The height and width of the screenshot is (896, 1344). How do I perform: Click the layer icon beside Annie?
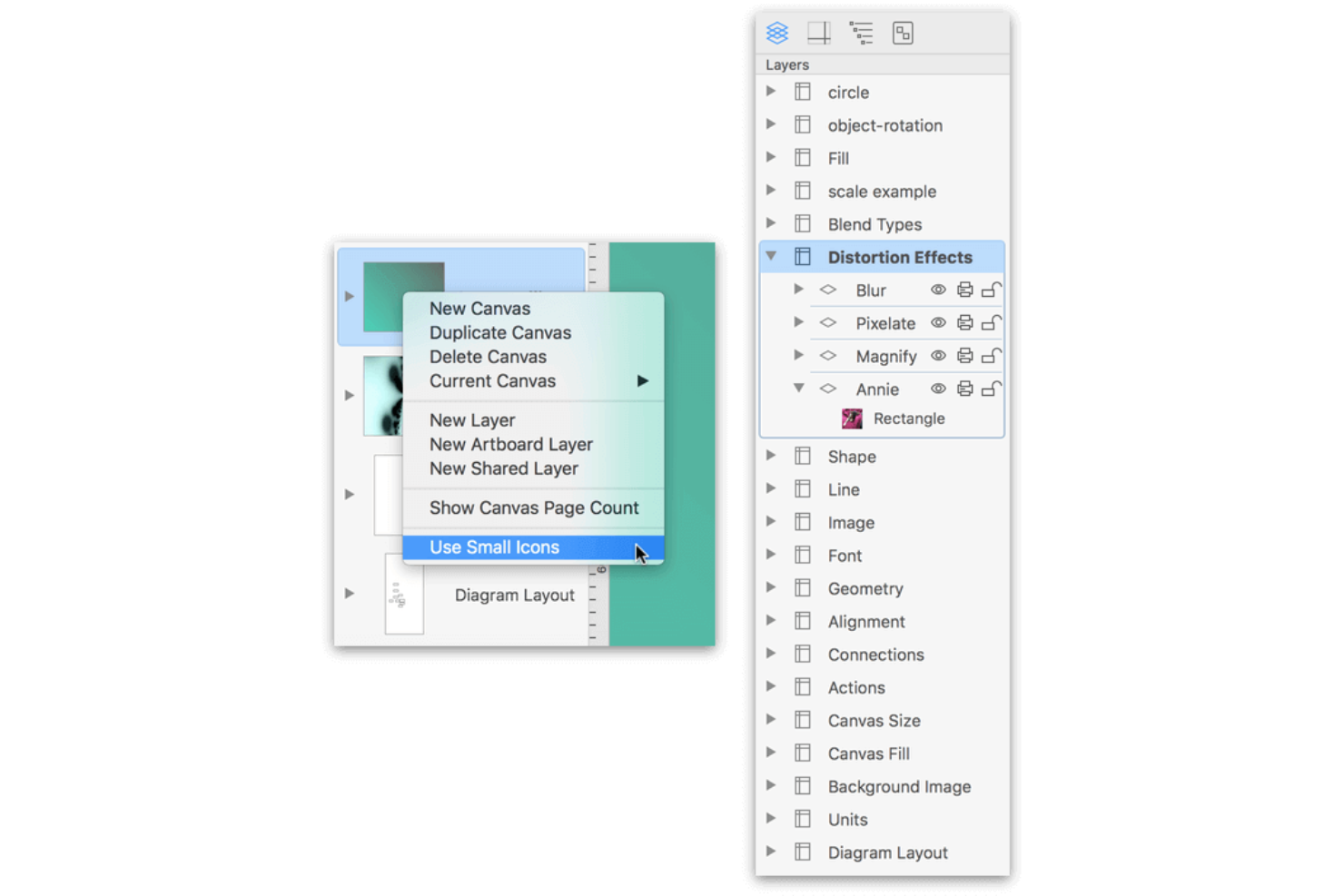(x=828, y=389)
